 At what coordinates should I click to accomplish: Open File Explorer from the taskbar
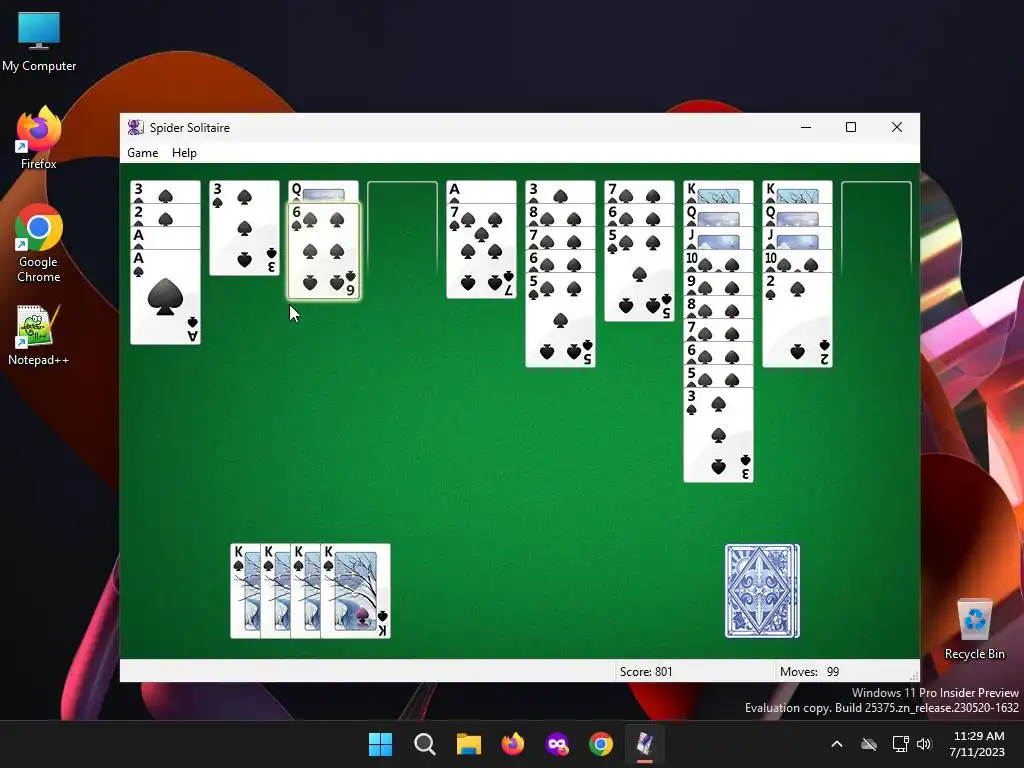click(x=468, y=744)
